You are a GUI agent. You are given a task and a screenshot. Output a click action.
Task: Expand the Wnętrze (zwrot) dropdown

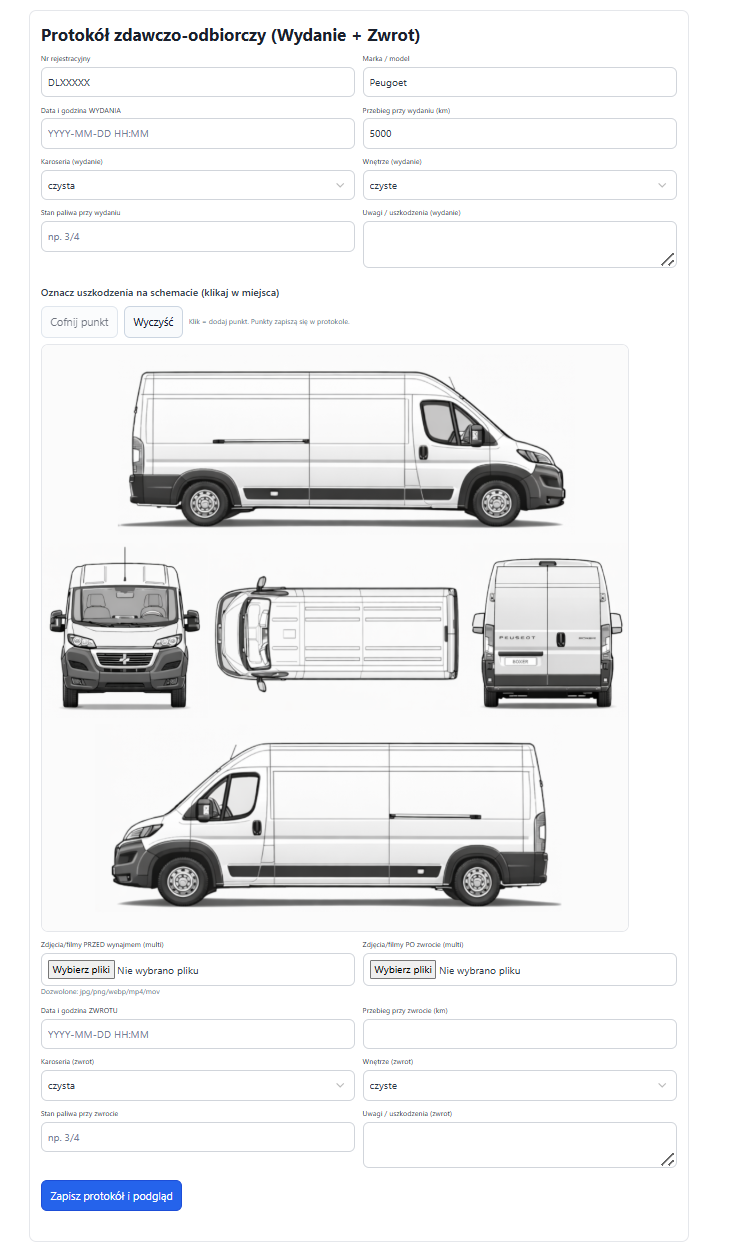520,1085
